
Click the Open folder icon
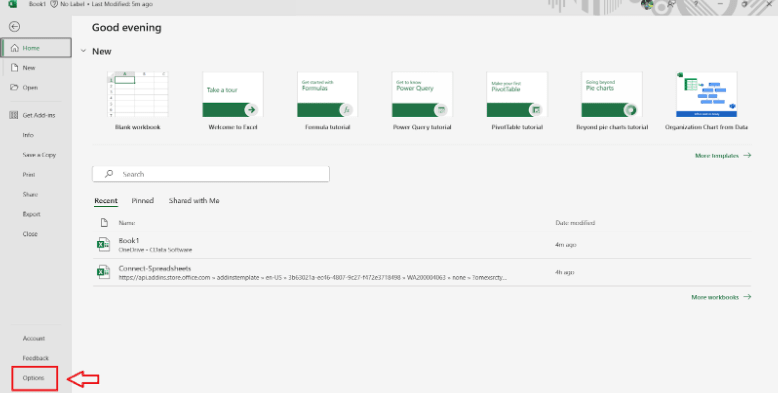coord(14,87)
